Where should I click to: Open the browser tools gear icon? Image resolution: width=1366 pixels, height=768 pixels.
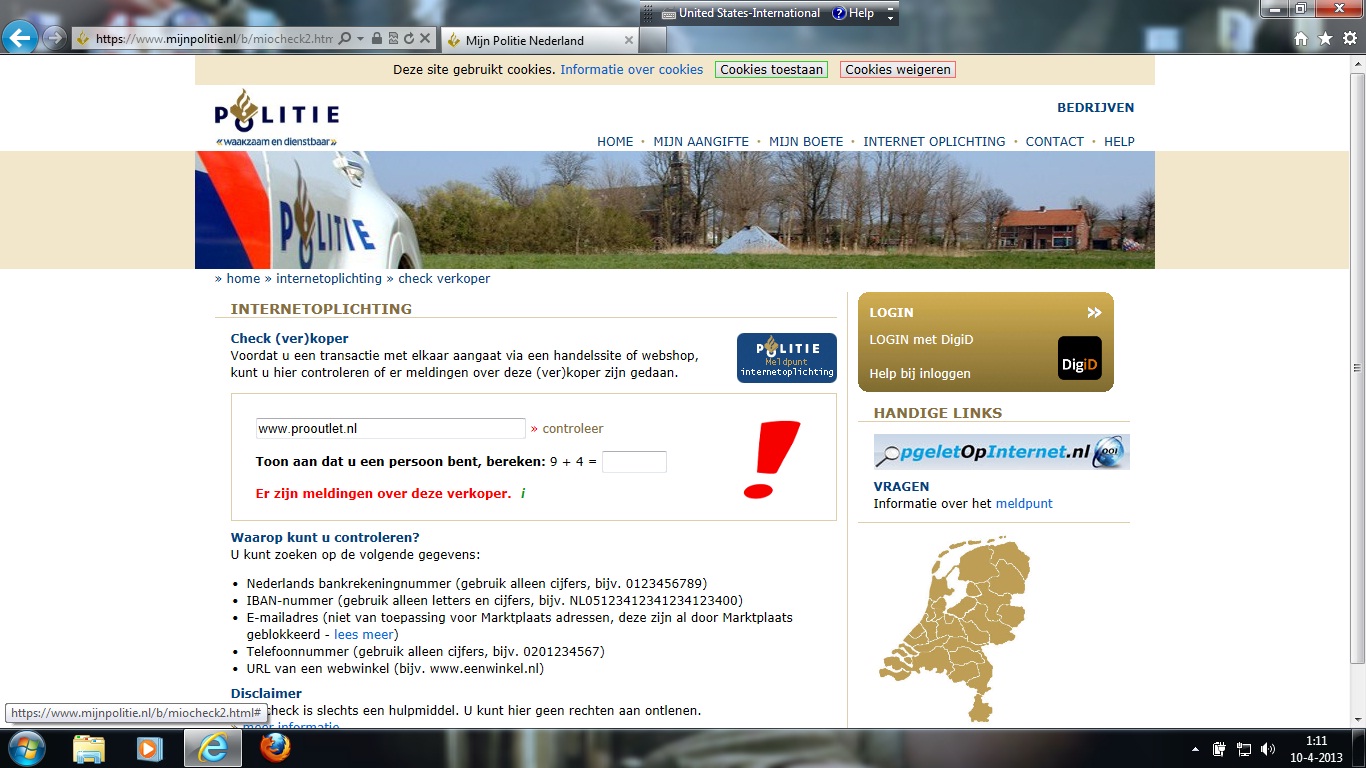[x=1349, y=39]
